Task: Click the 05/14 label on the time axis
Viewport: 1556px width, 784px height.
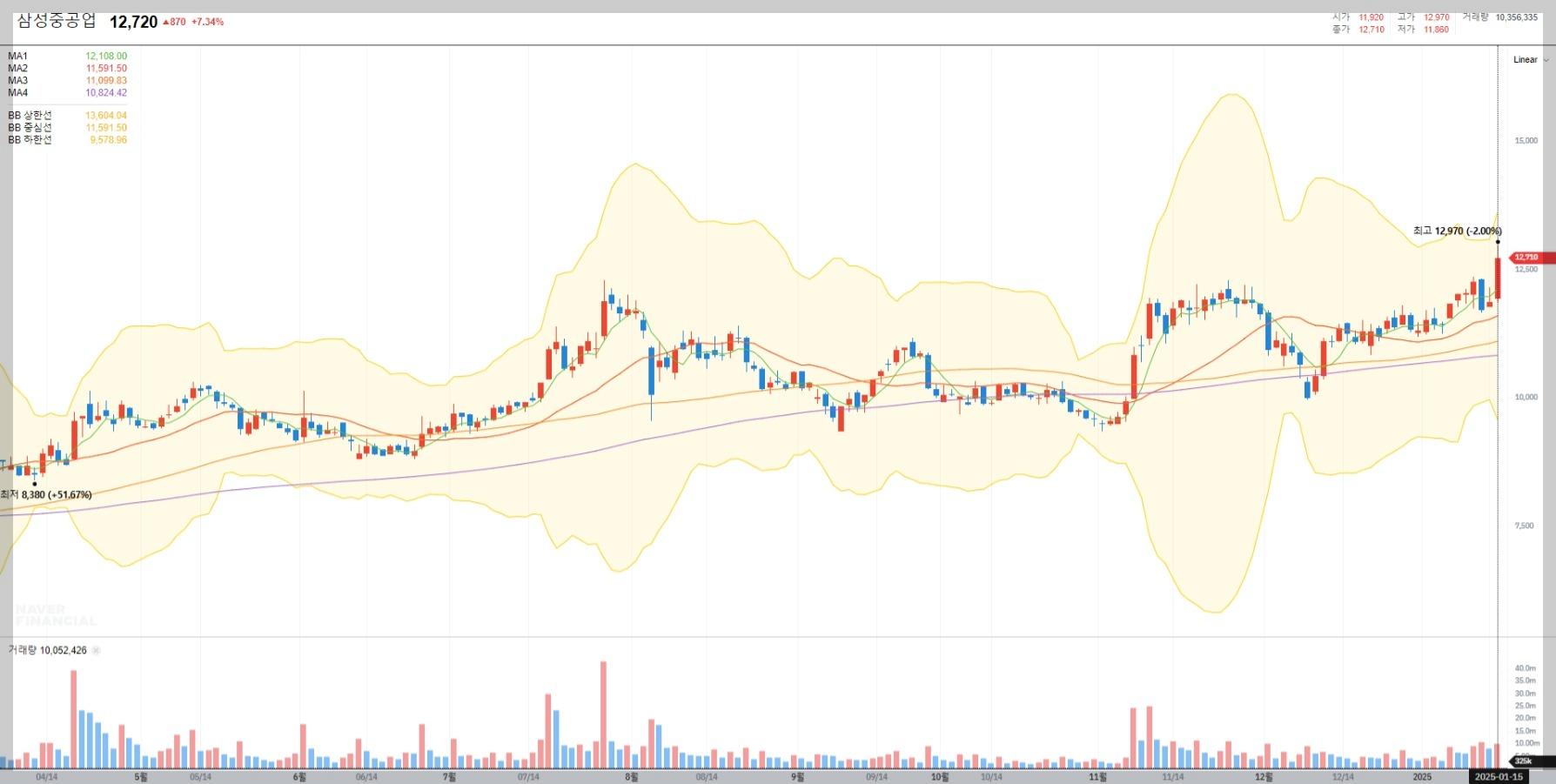Action: [x=200, y=777]
